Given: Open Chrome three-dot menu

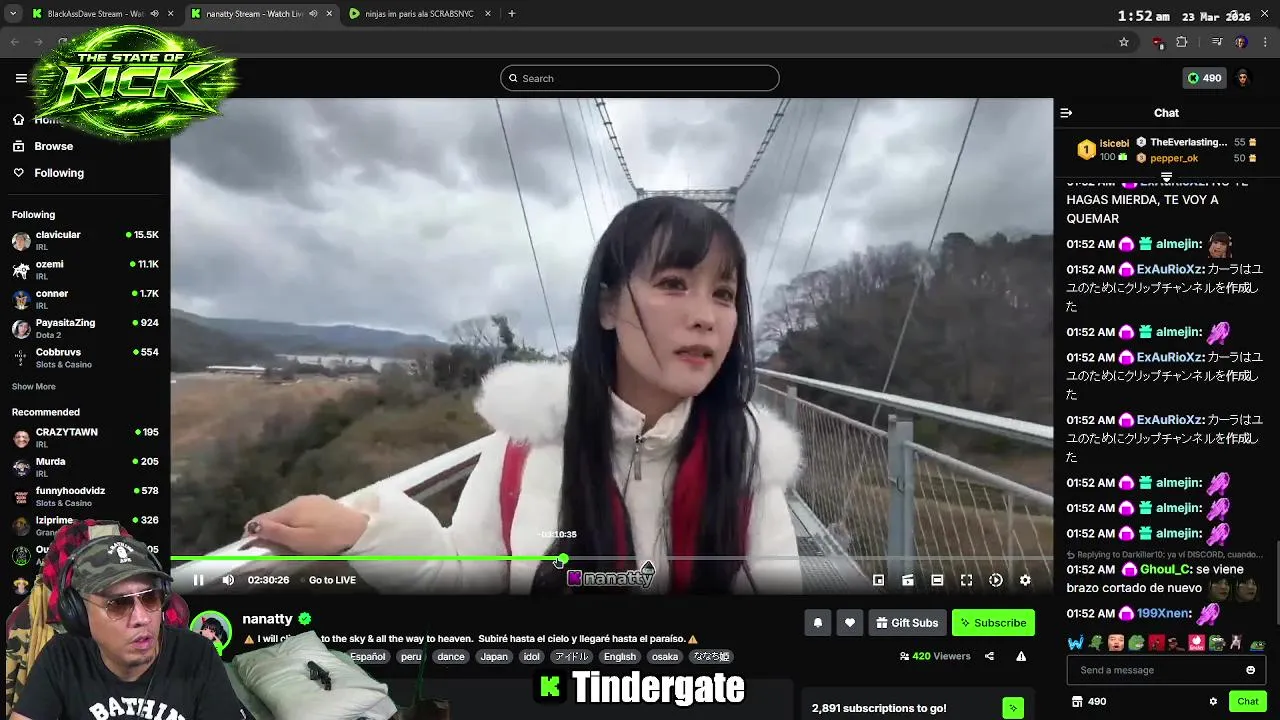Looking at the screenshot, I should 1266,42.
